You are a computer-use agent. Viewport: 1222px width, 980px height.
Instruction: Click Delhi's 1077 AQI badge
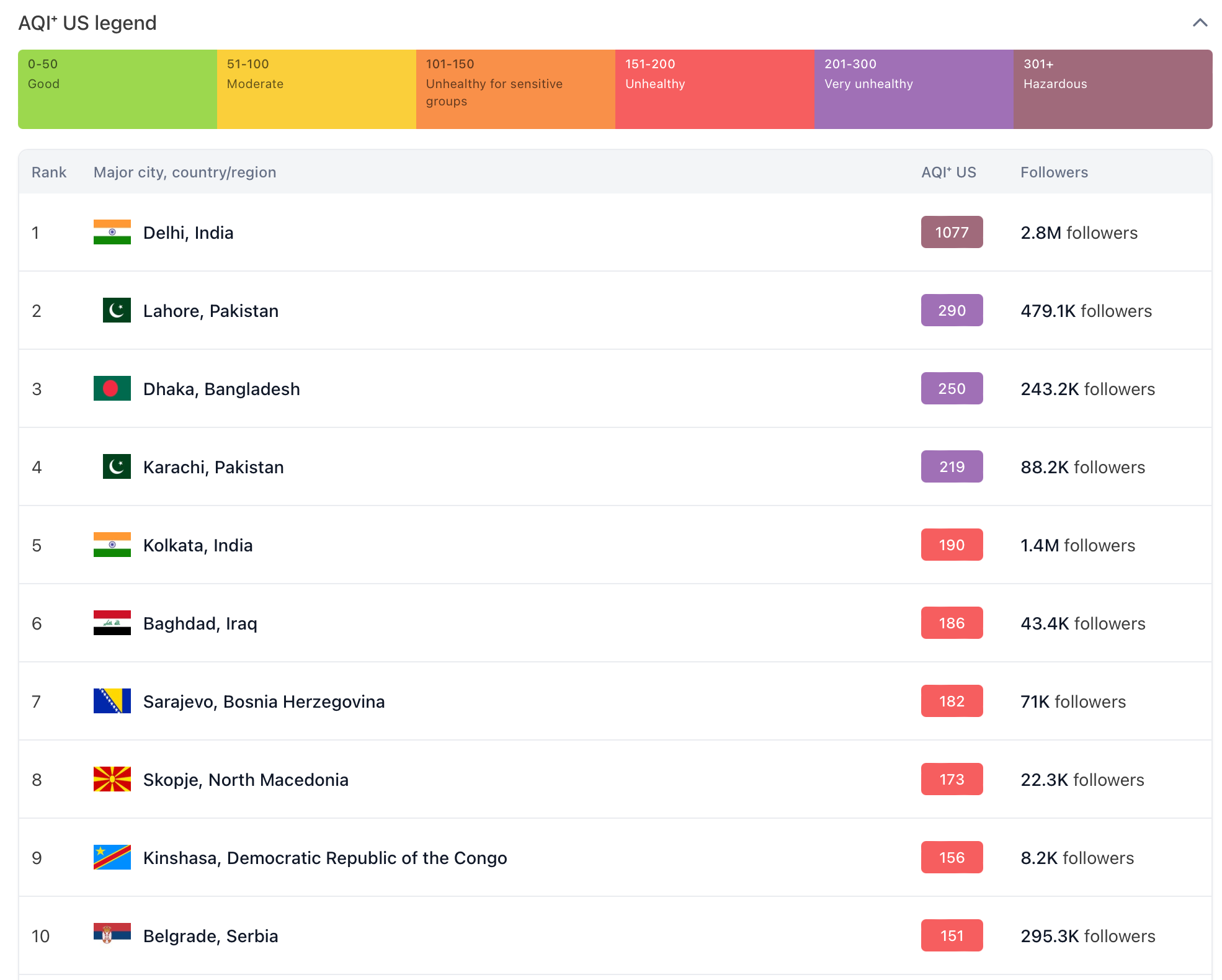(951, 232)
